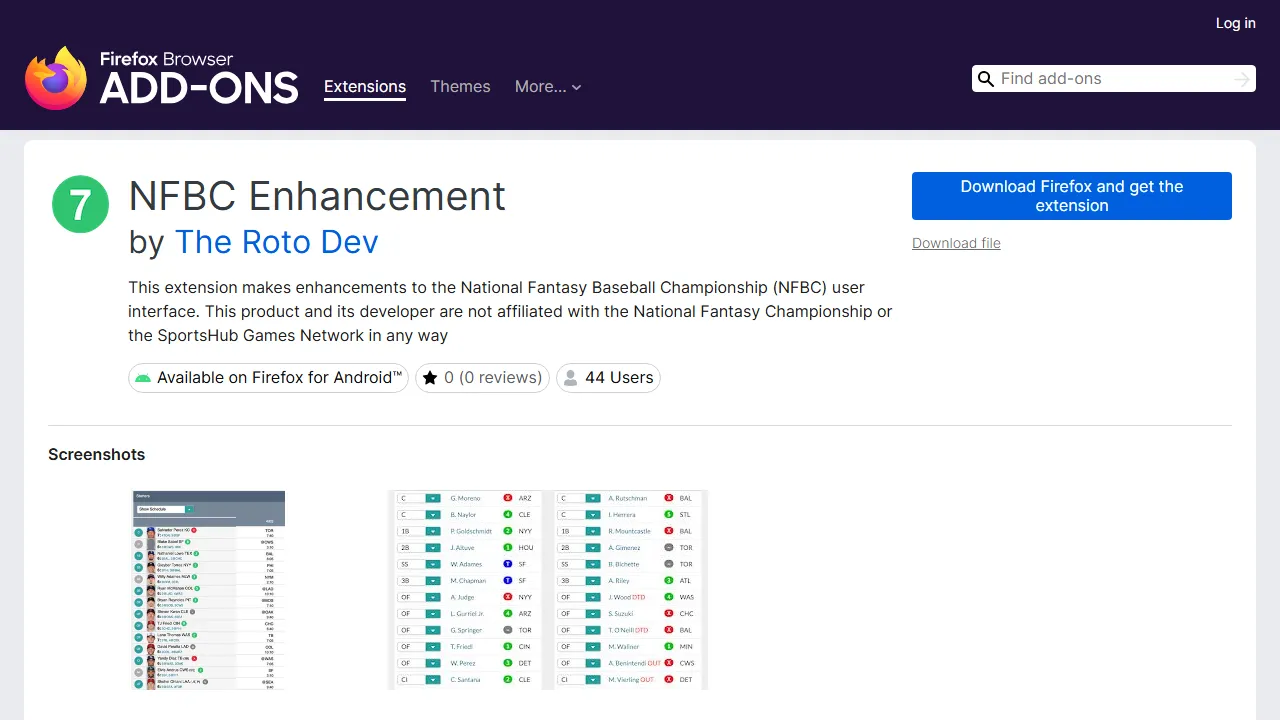1280x720 pixels.
Task: Click Download Firefox and get the extension
Action: [1071, 196]
